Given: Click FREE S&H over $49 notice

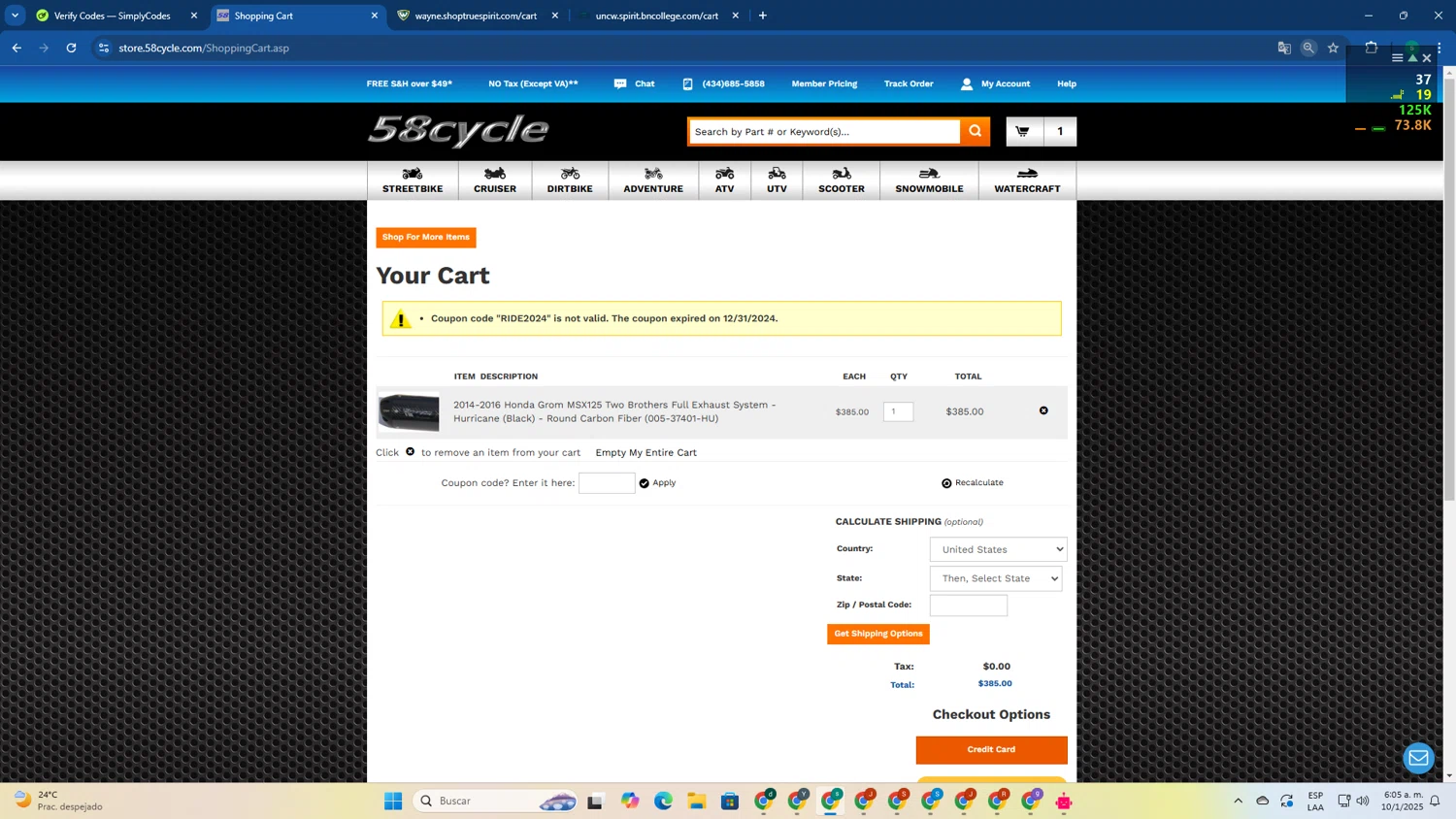Looking at the screenshot, I should [410, 83].
